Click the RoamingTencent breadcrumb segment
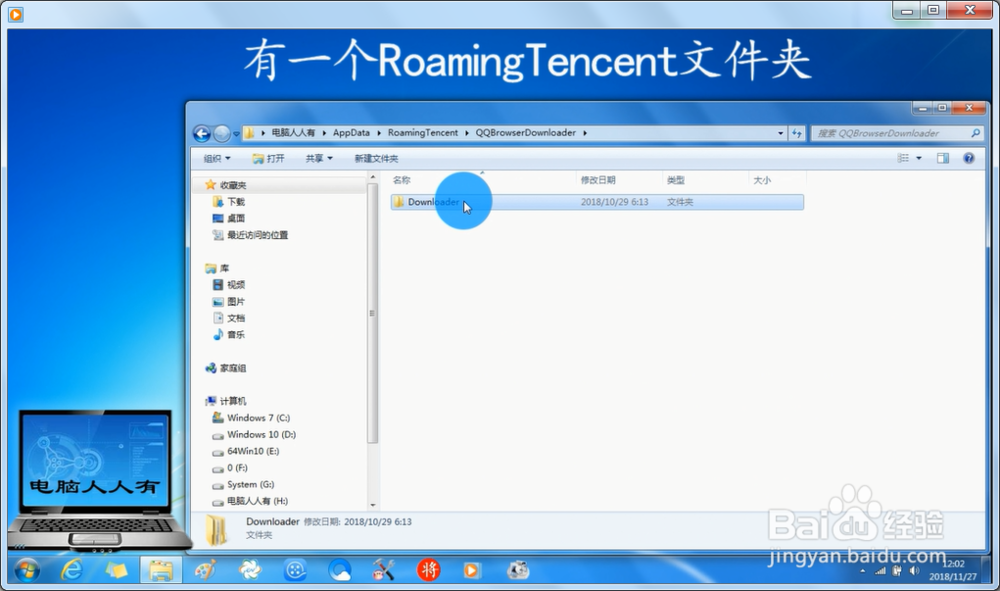 [423, 133]
